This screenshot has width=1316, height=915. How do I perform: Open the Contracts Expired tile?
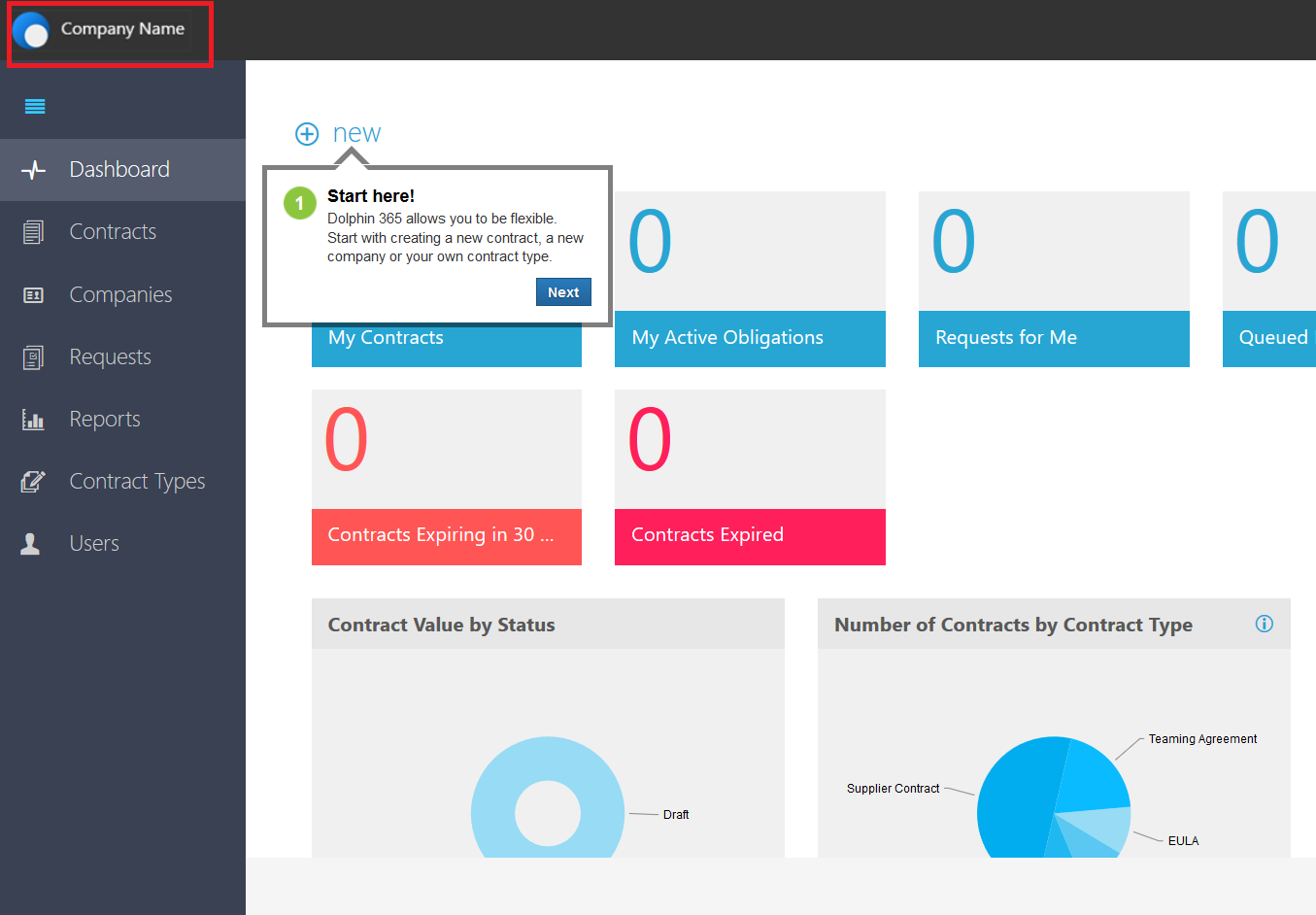click(x=750, y=477)
